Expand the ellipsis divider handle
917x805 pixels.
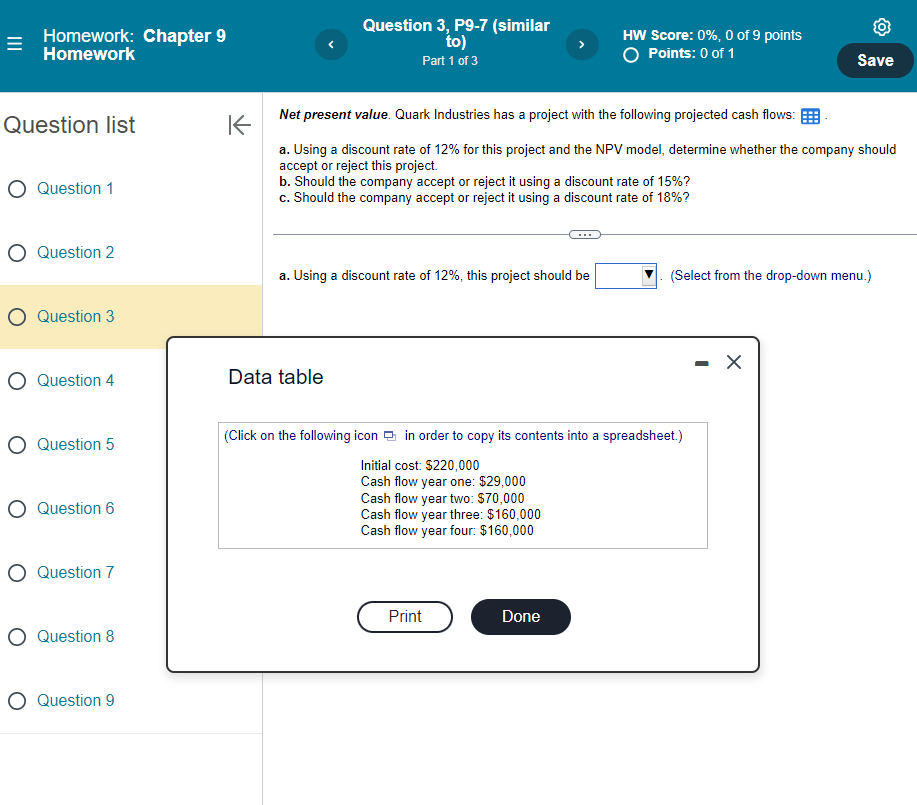(x=584, y=235)
